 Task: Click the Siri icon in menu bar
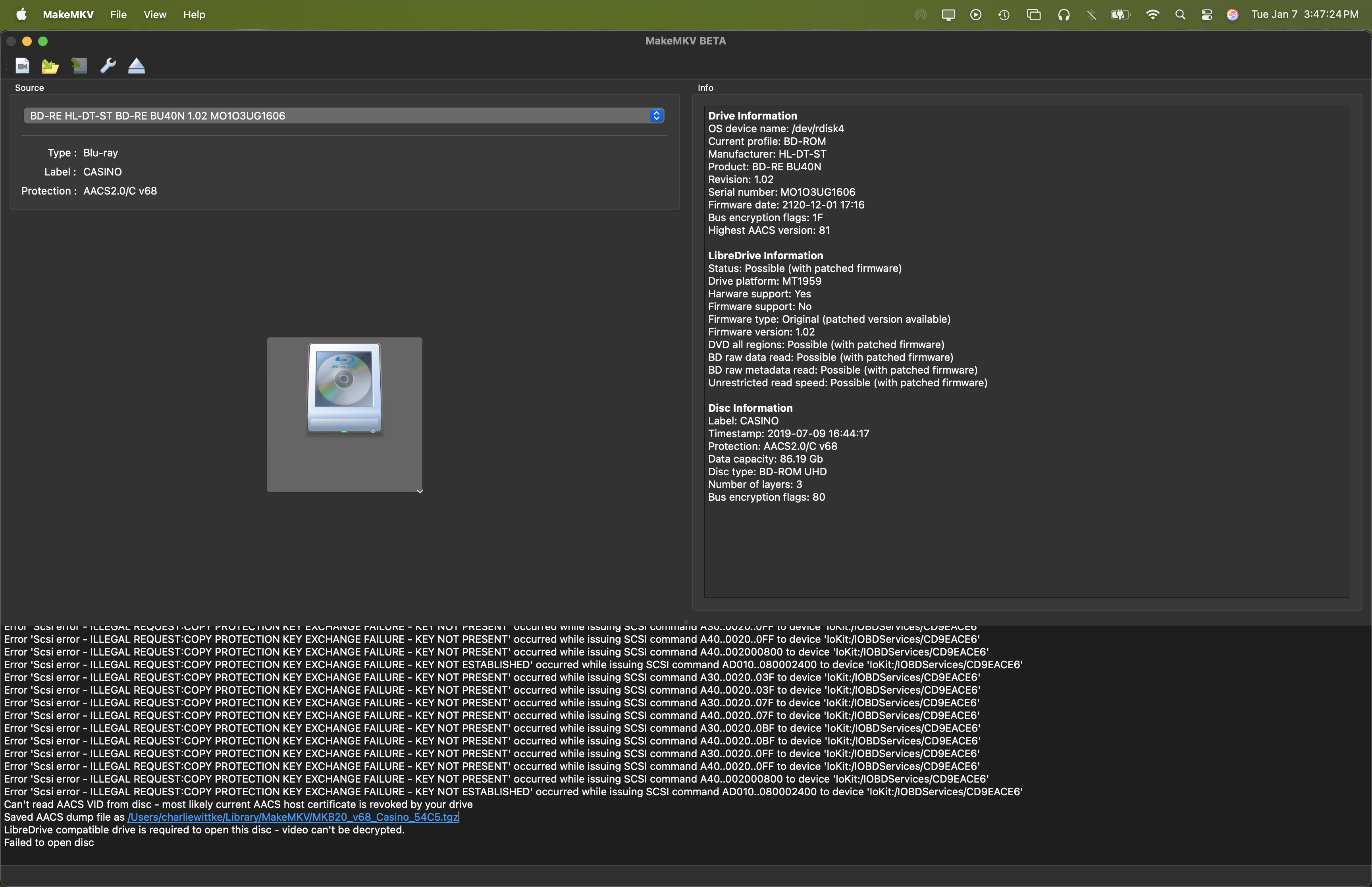click(1233, 15)
